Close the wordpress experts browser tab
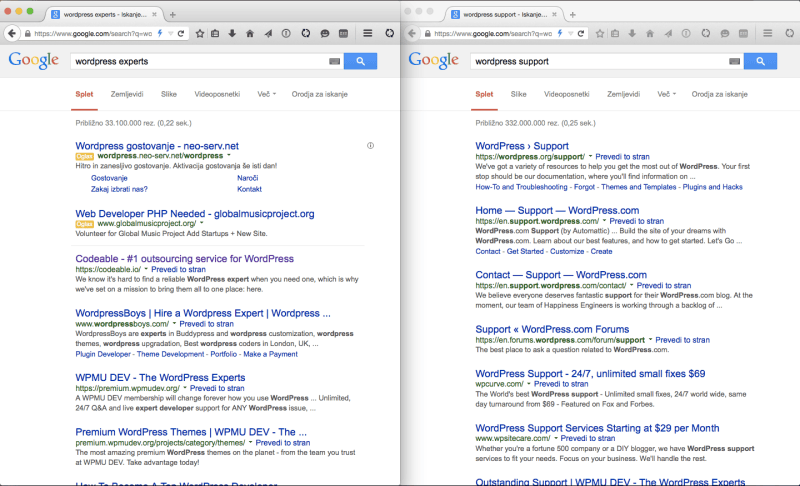The width and height of the screenshot is (800, 486). 154,15
